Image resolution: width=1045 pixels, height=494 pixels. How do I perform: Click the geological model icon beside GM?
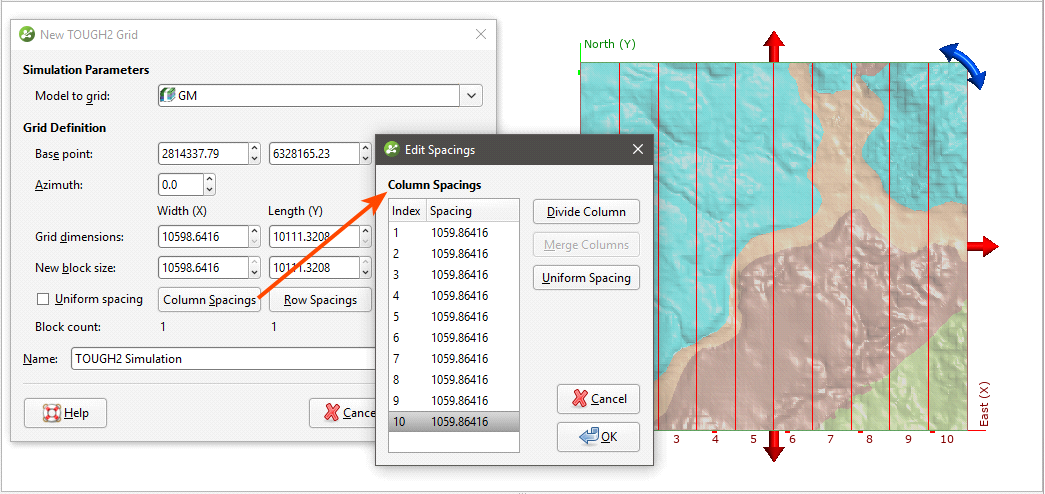(168, 95)
